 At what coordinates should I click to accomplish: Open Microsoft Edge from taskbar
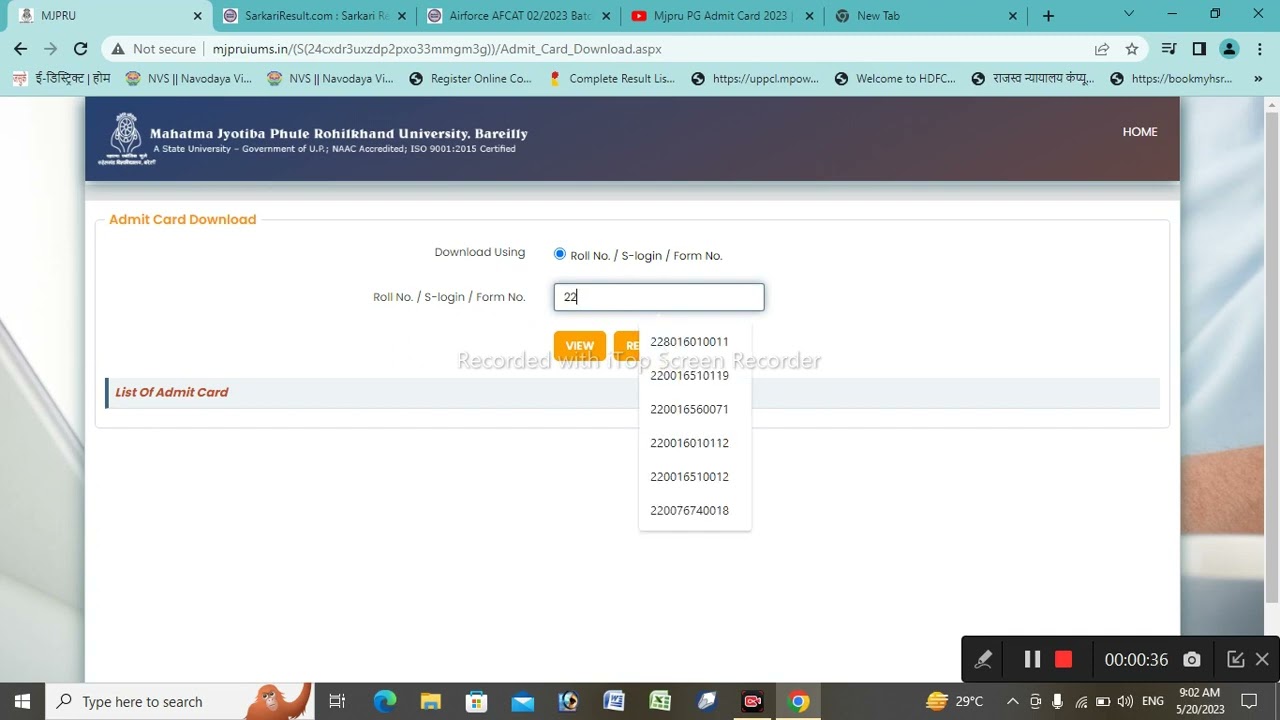[x=385, y=701]
